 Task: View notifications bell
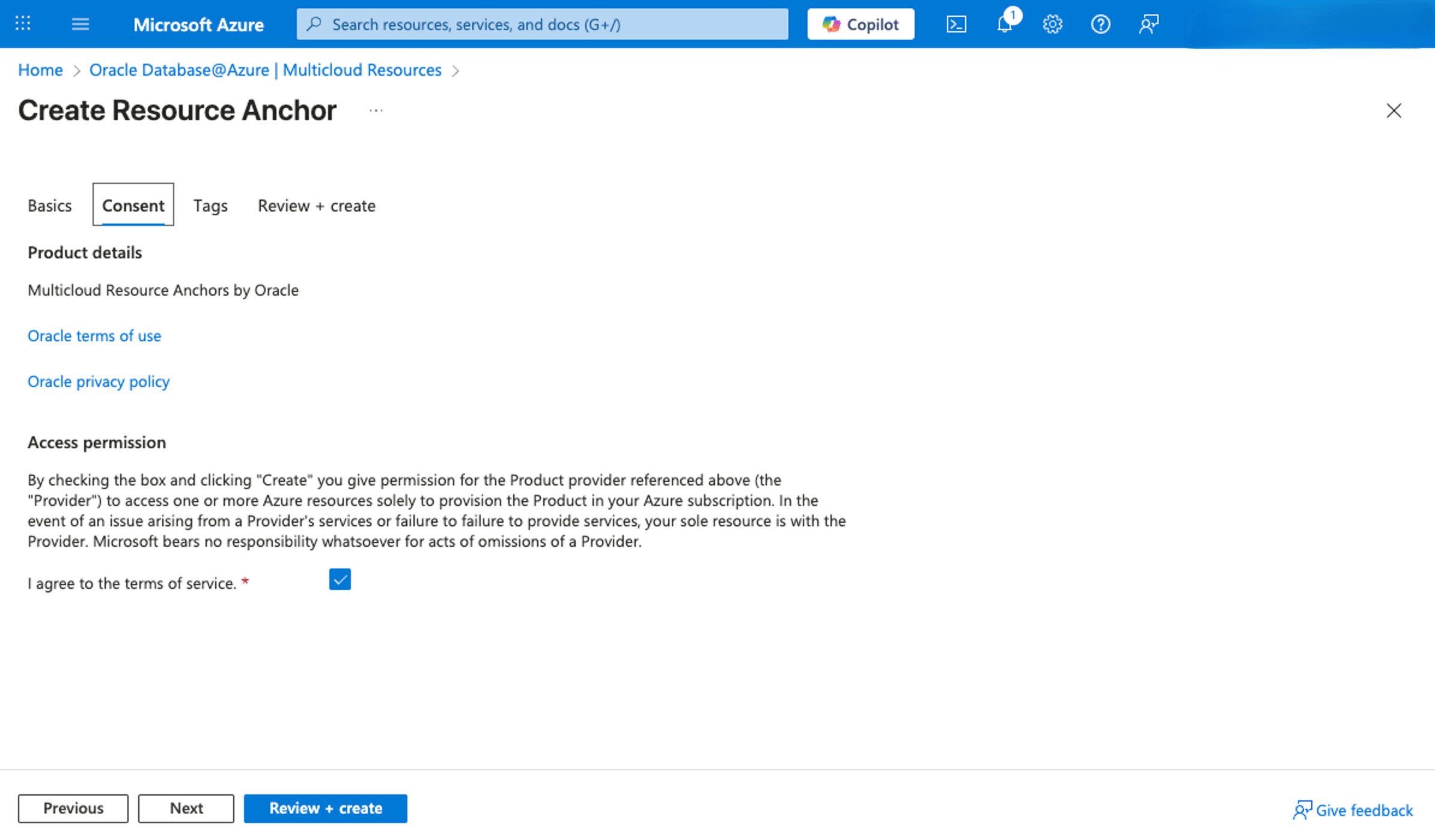tap(1004, 24)
